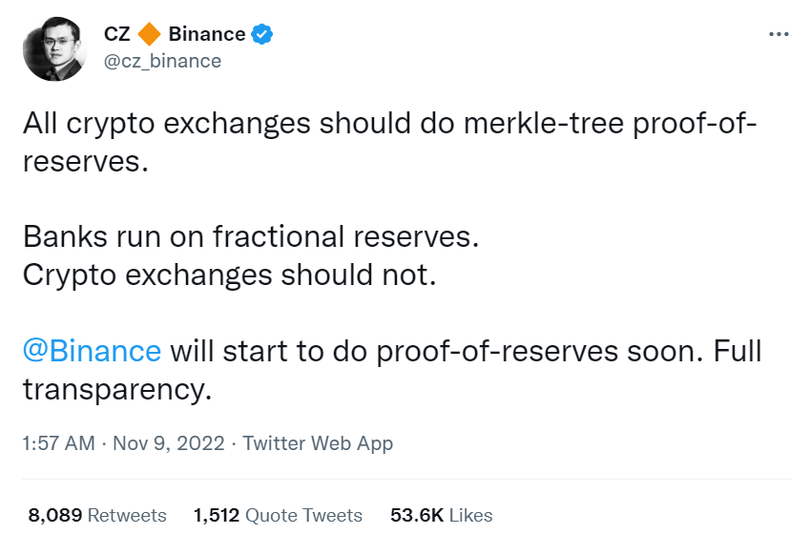Image resolution: width=810 pixels, height=550 pixels.
Task: Open CZ's profile picture avatar
Action: click(x=54, y=48)
